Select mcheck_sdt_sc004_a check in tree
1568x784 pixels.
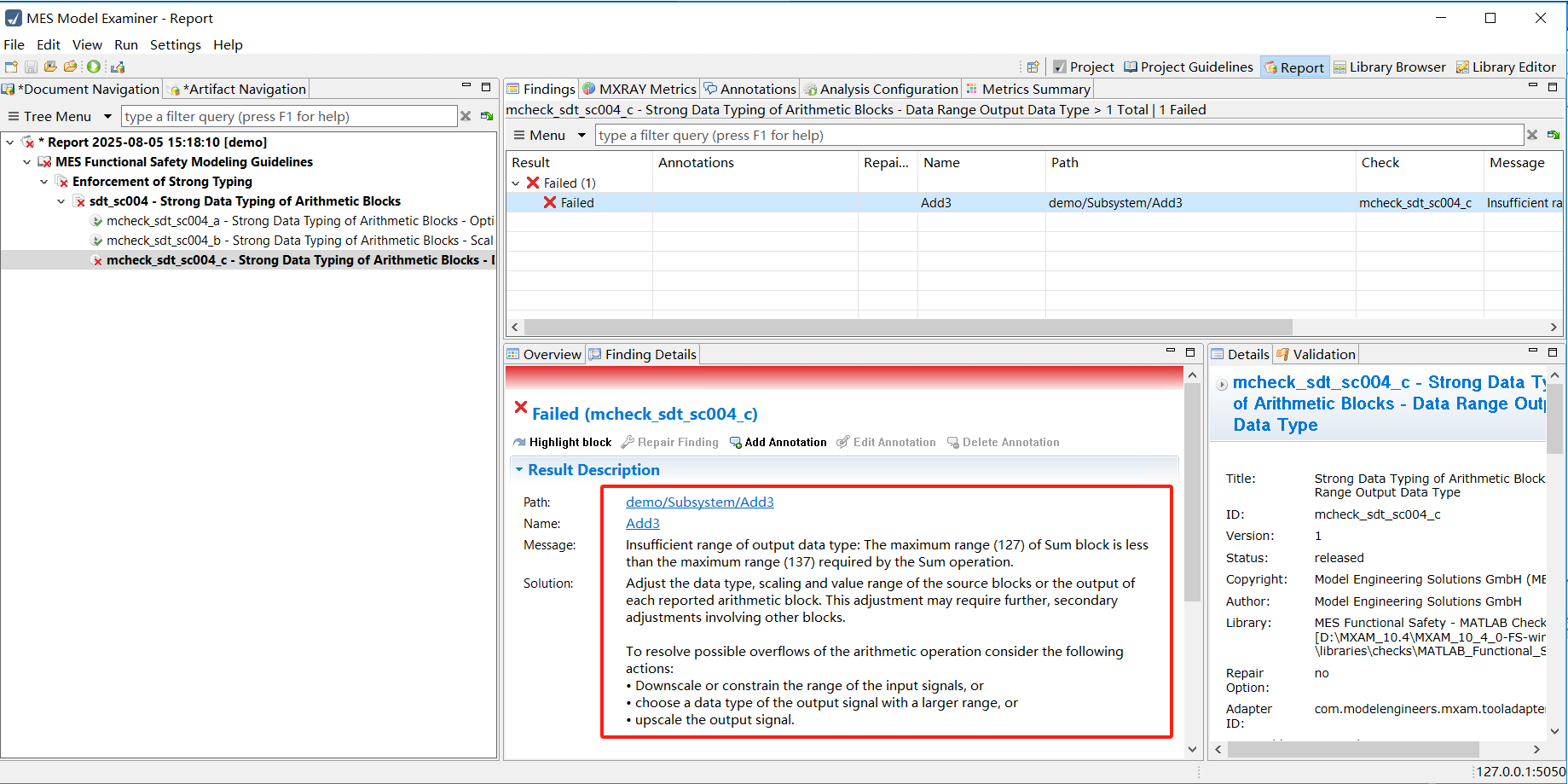298,221
